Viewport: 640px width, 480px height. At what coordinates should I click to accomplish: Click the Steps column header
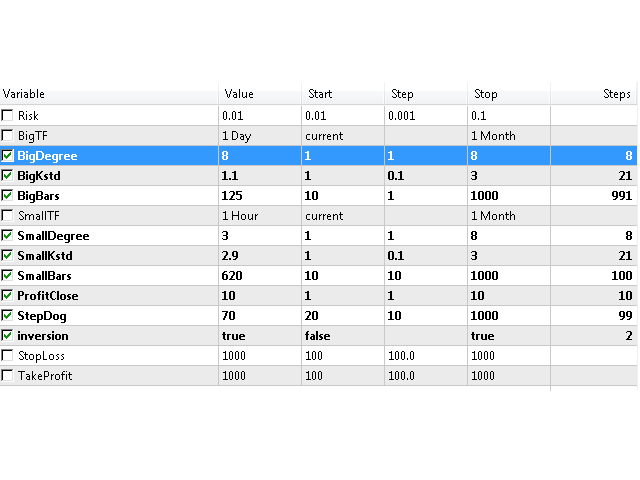pos(593,94)
